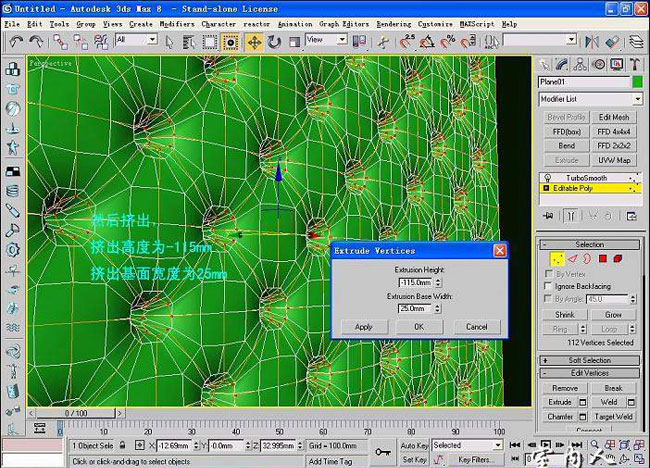This screenshot has width=650, height=468.
Task: Collapse the Selection rollout
Action: [589, 244]
